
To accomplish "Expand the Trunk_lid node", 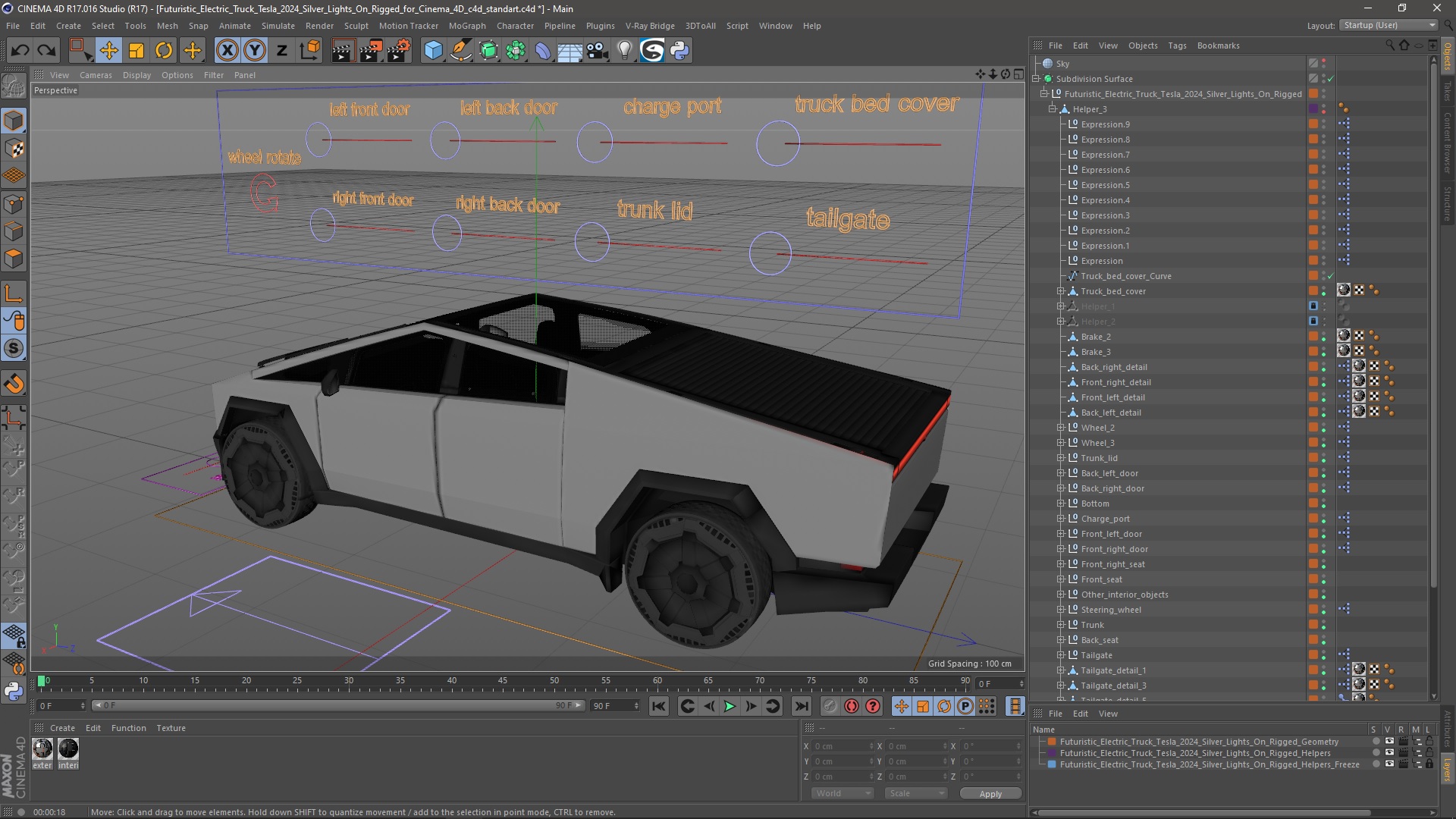I will pos(1061,458).
